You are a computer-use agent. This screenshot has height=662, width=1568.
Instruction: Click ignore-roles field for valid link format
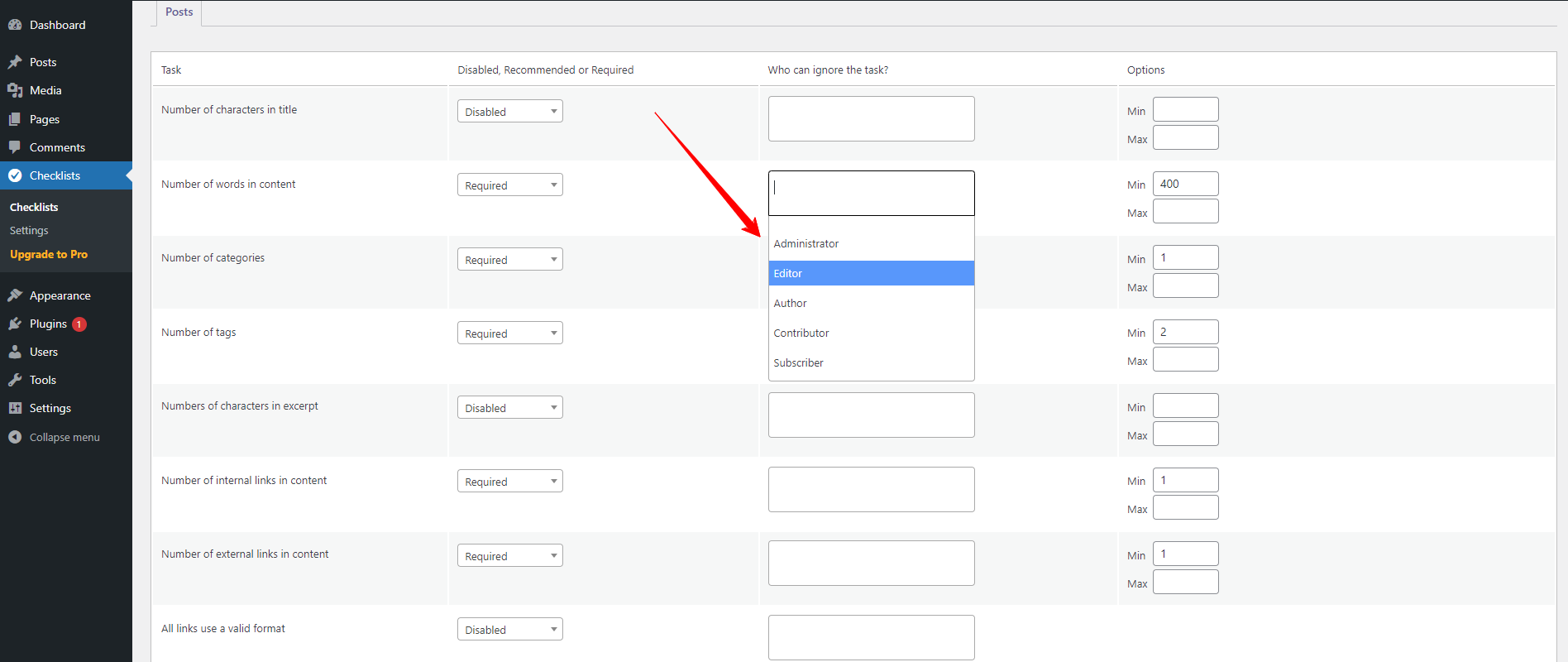tap(872, 637)
